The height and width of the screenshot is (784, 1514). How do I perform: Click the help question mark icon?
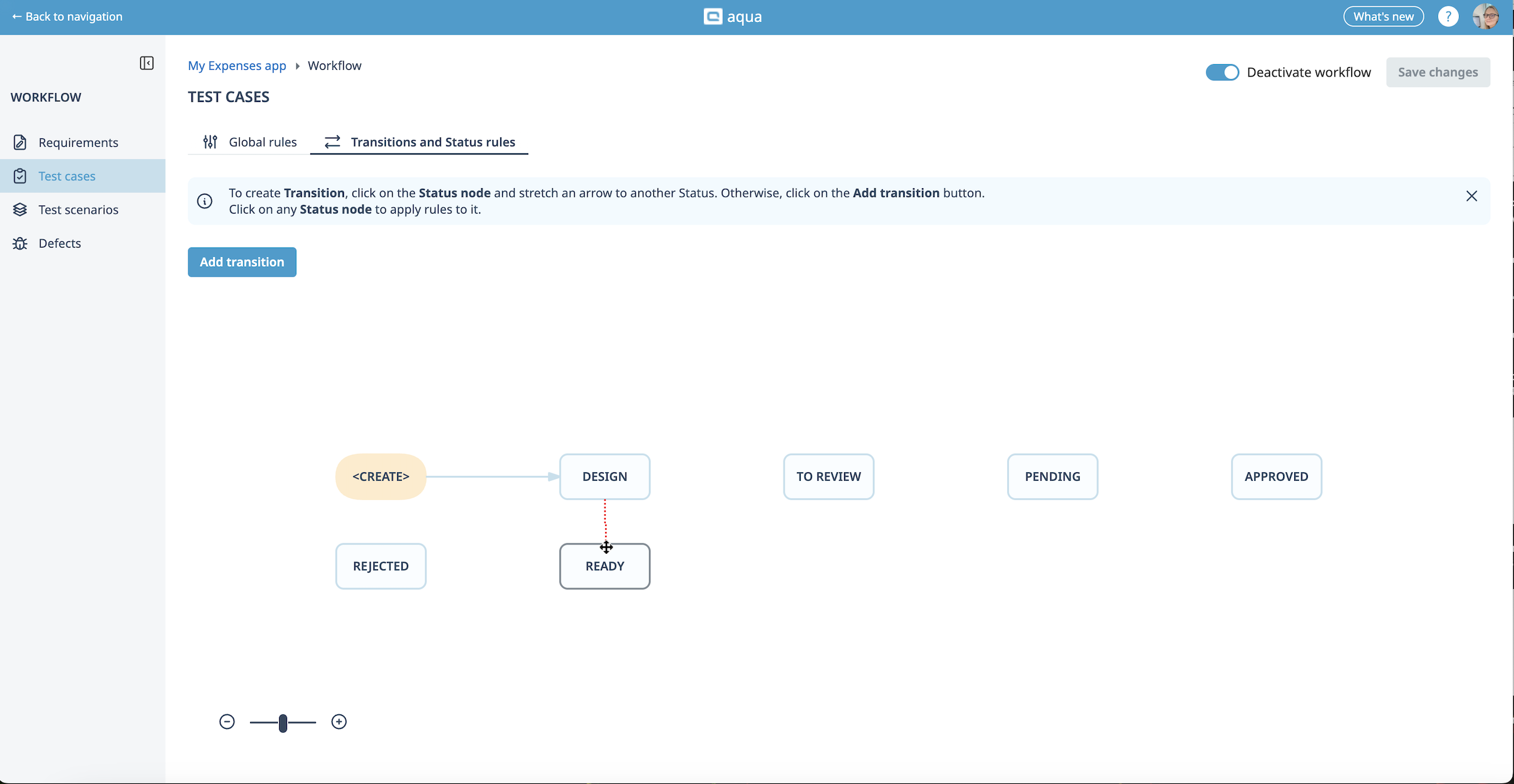coord(1448,17)
